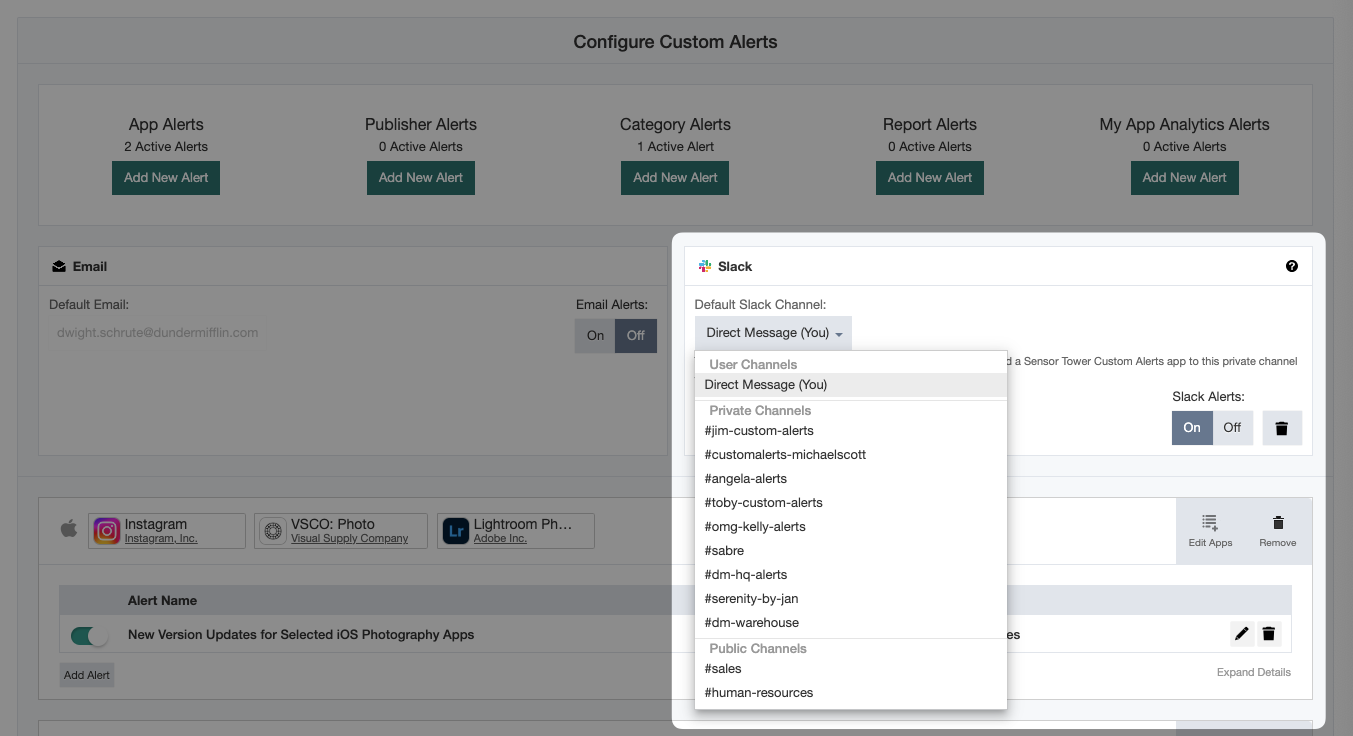This screenshot has height=736, width=1353.
Task: Open the Slack help question mark icon
Action: click(1292, 266)
